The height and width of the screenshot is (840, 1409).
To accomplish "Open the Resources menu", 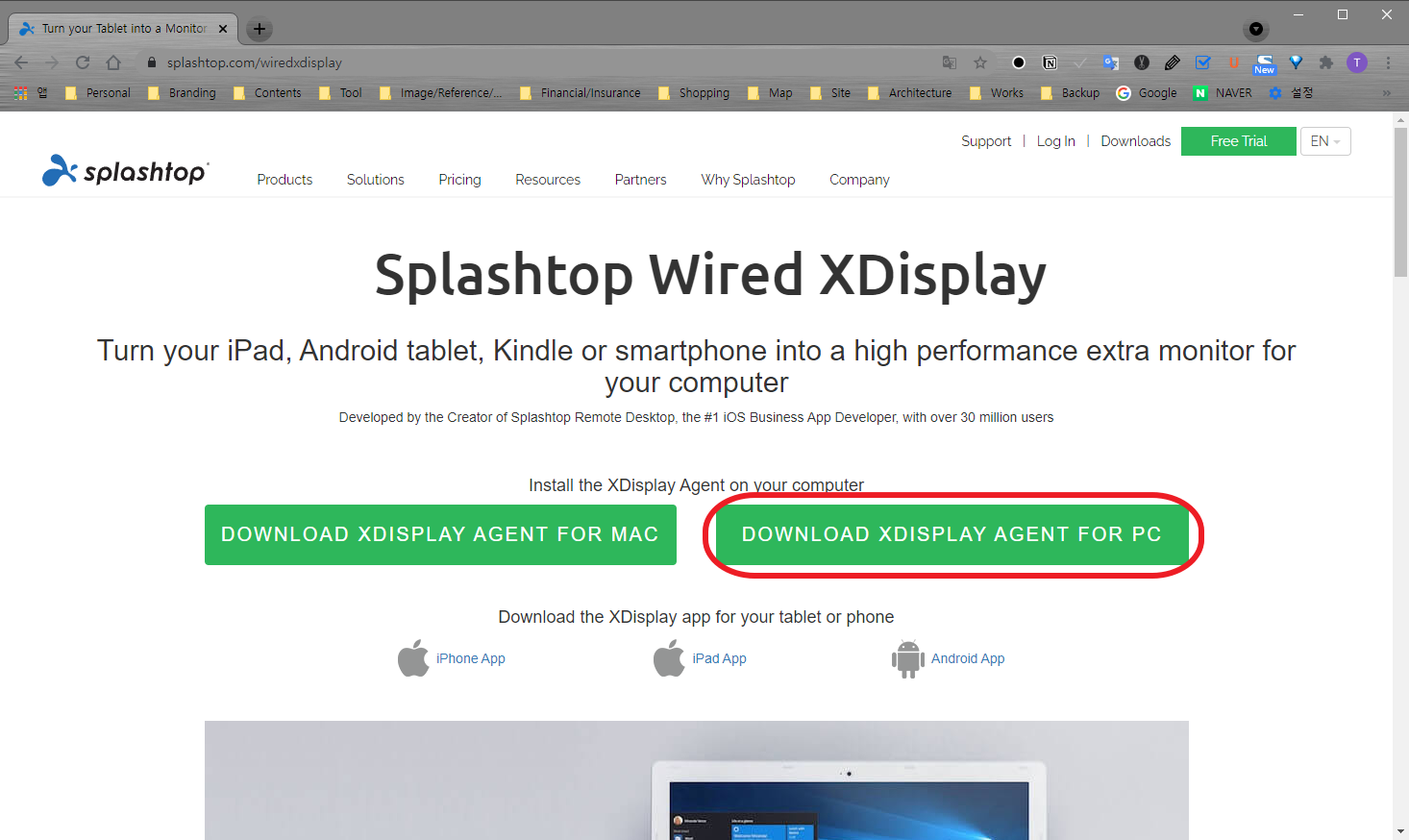I will coord(548,180).
